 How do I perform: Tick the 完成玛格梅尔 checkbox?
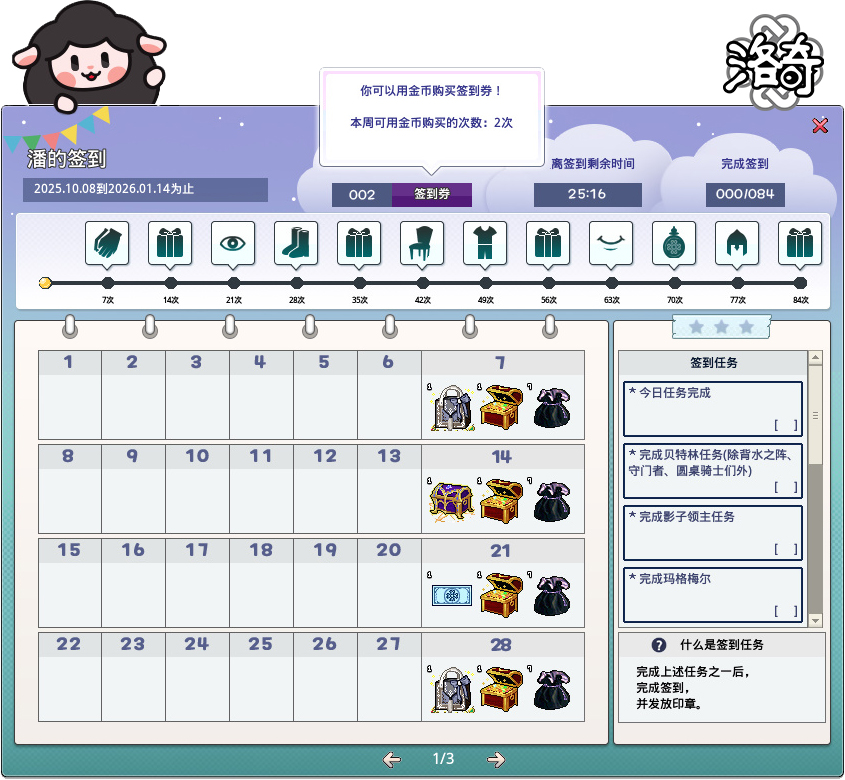pos(786,611)
